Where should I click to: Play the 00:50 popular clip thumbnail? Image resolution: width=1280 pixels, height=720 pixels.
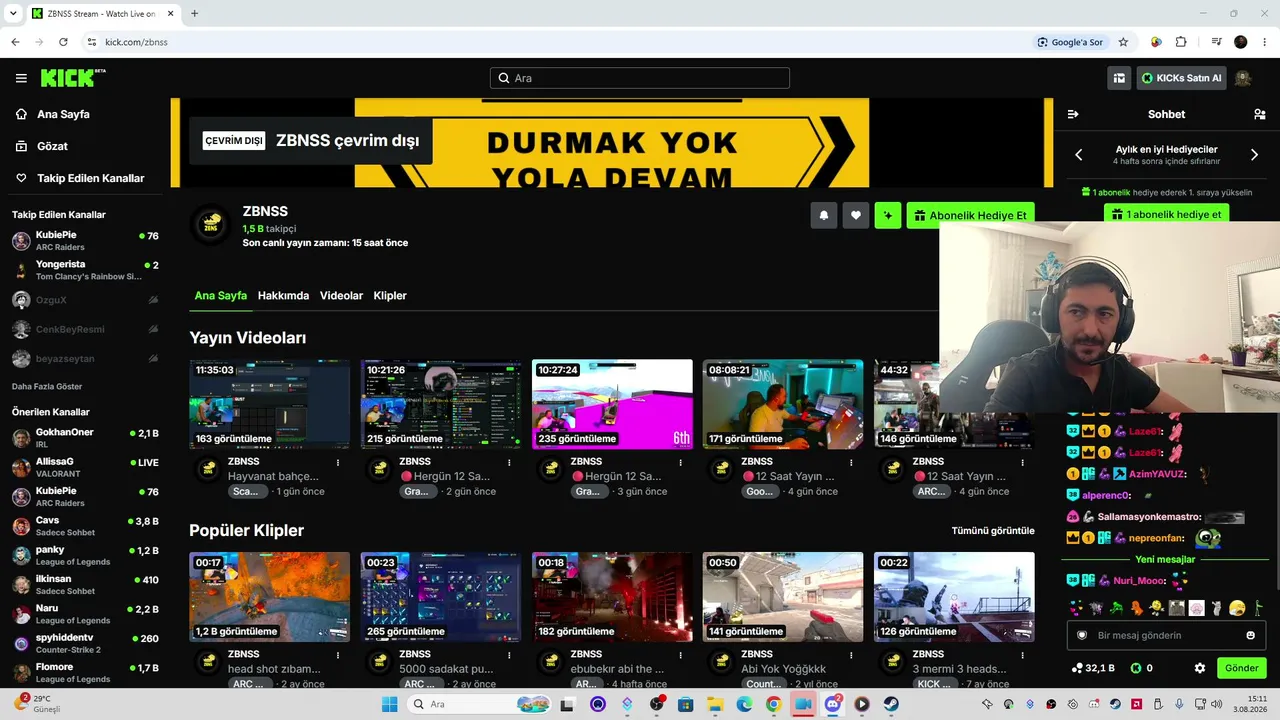click(783, 597)
